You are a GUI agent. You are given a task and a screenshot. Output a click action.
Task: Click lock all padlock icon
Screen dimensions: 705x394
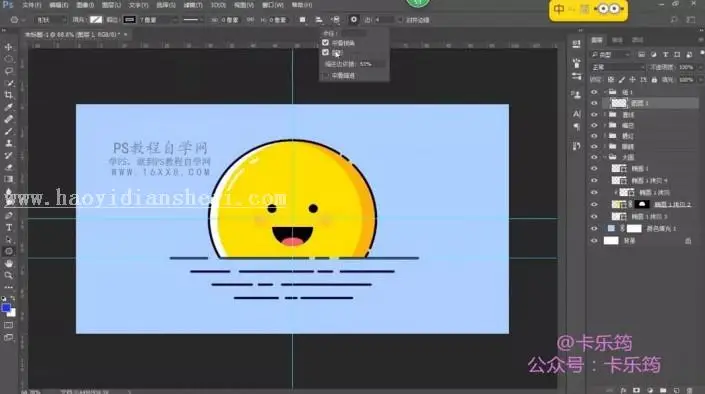tap(654, 80)
